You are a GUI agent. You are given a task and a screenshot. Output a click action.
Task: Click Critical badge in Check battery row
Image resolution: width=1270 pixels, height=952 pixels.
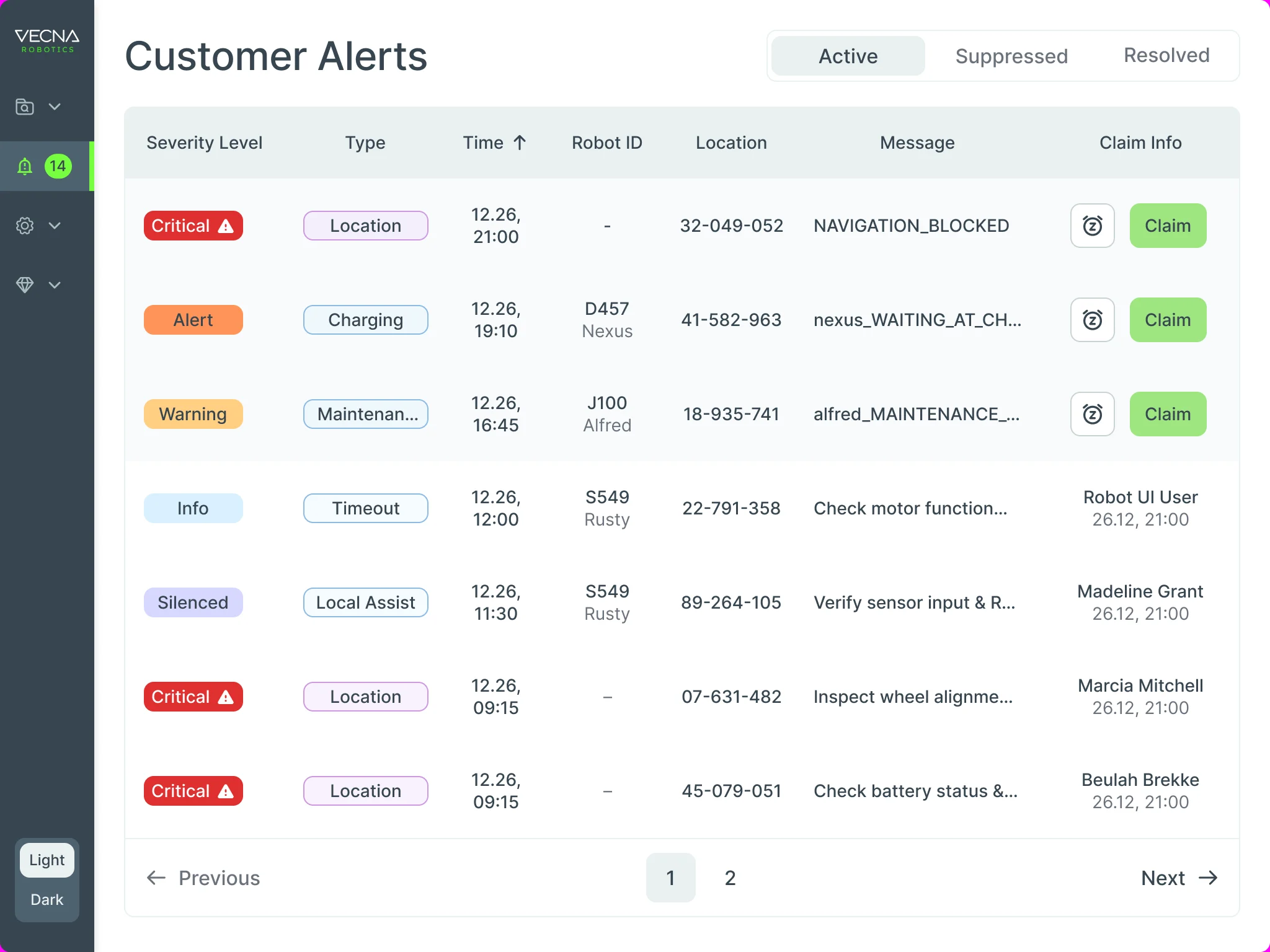(x=193, y=791)
